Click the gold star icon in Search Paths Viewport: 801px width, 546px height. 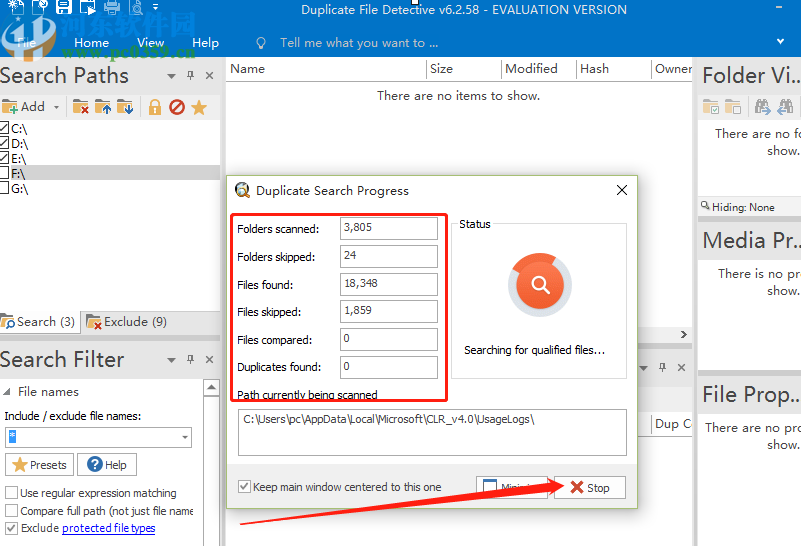click(199, 107)
